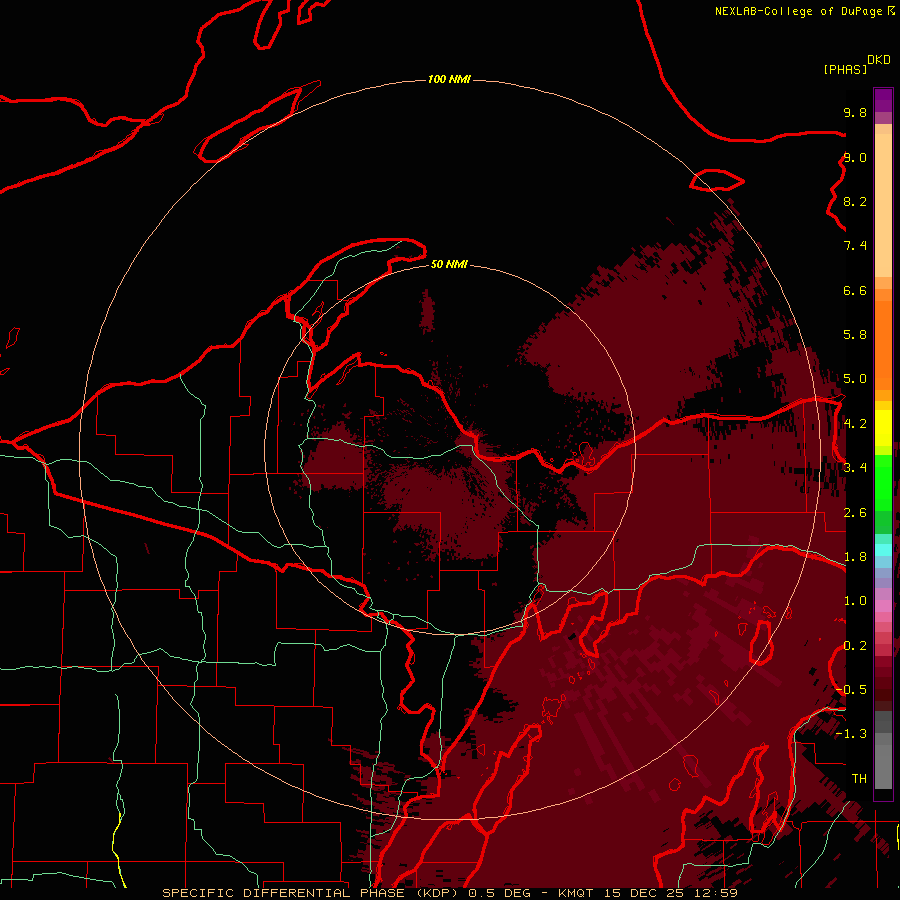The image size is (900, 900).
Task: Select the 5.8 scale value
Action: point(855,335)
